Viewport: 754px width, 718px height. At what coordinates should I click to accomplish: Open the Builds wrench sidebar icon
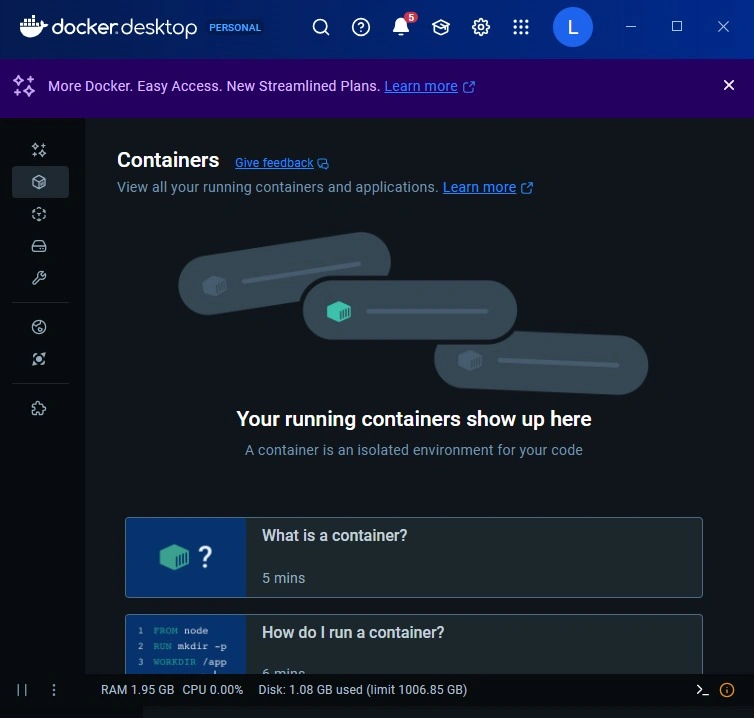point(39,278)
